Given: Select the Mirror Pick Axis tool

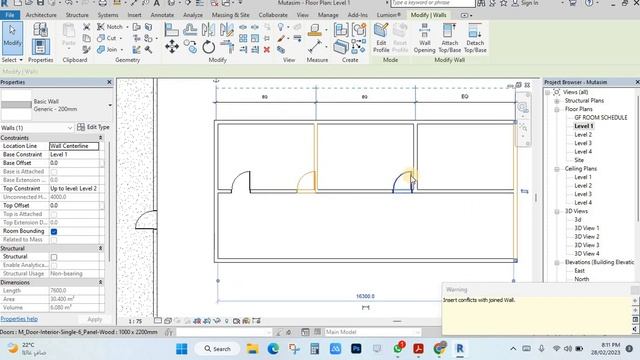Looking at the screenshot, I should click(x=208, y=29).
